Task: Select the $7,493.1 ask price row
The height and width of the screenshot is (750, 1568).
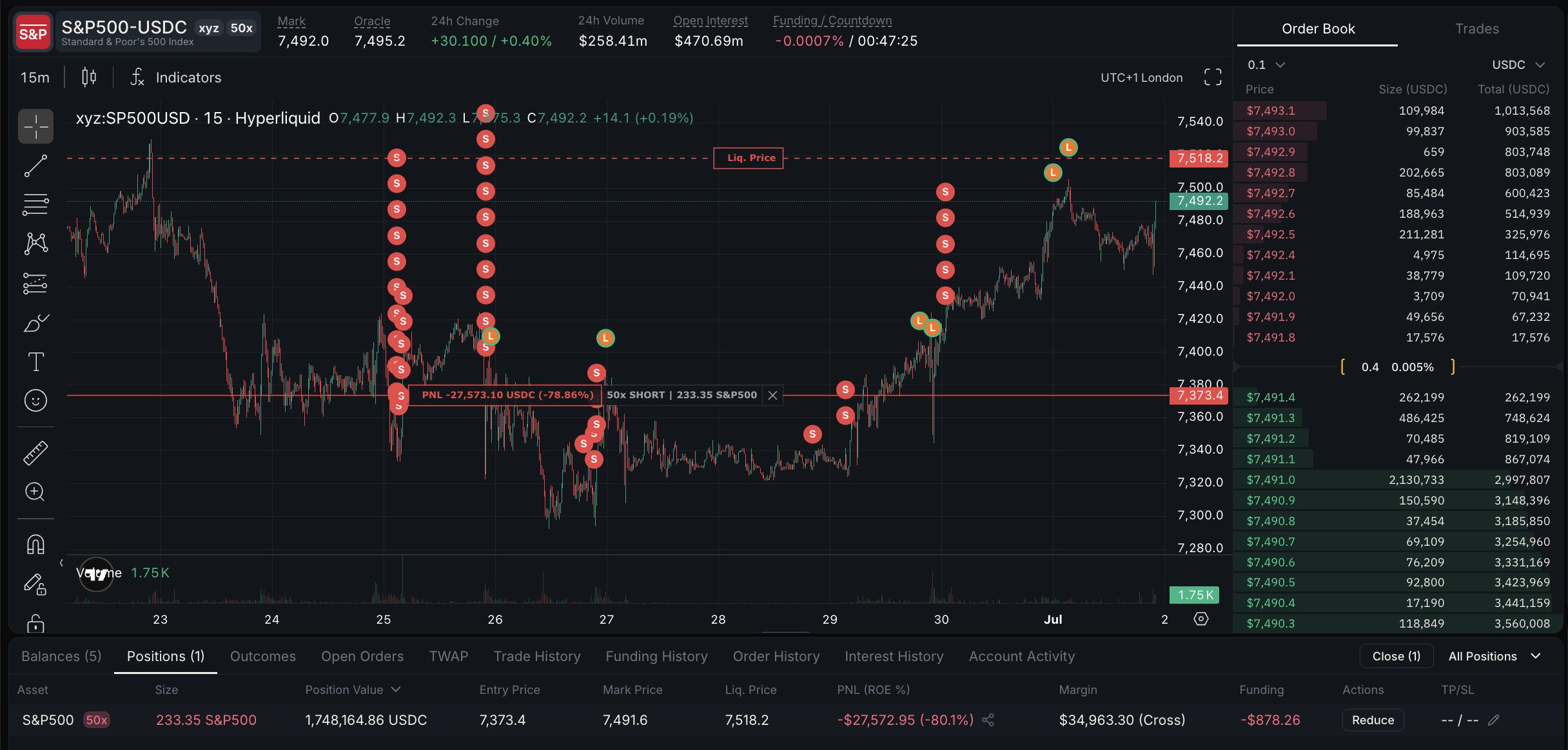Action: click(x=1398, y=111)
